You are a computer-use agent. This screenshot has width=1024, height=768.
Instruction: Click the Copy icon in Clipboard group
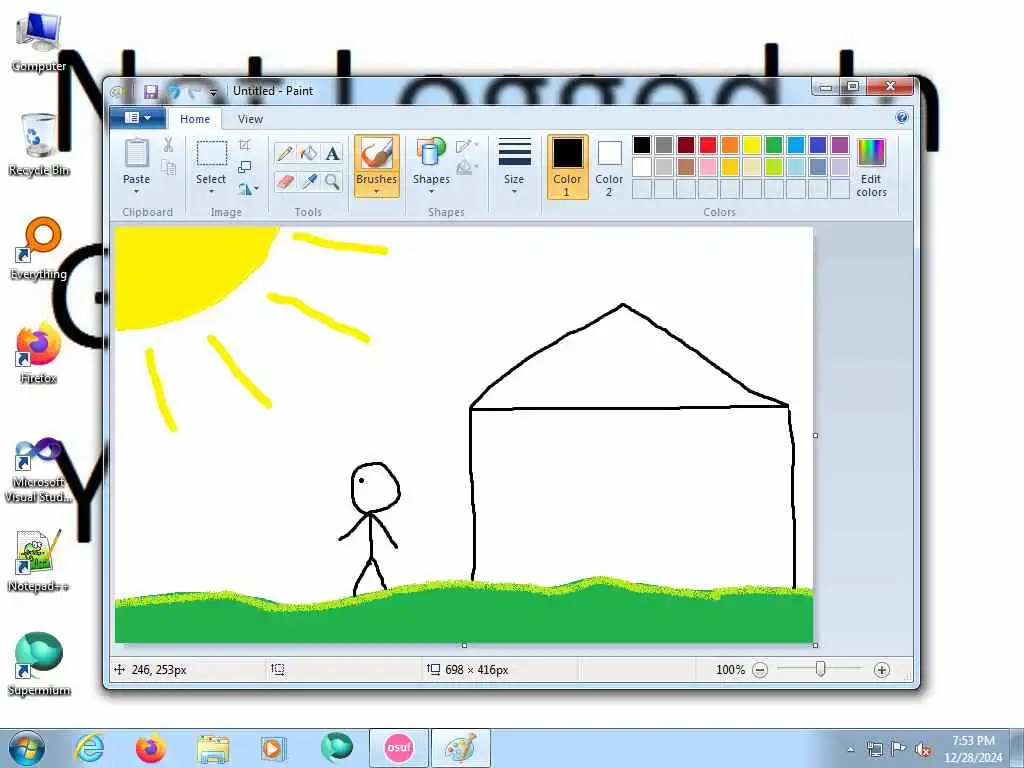(x=168, y=168)
